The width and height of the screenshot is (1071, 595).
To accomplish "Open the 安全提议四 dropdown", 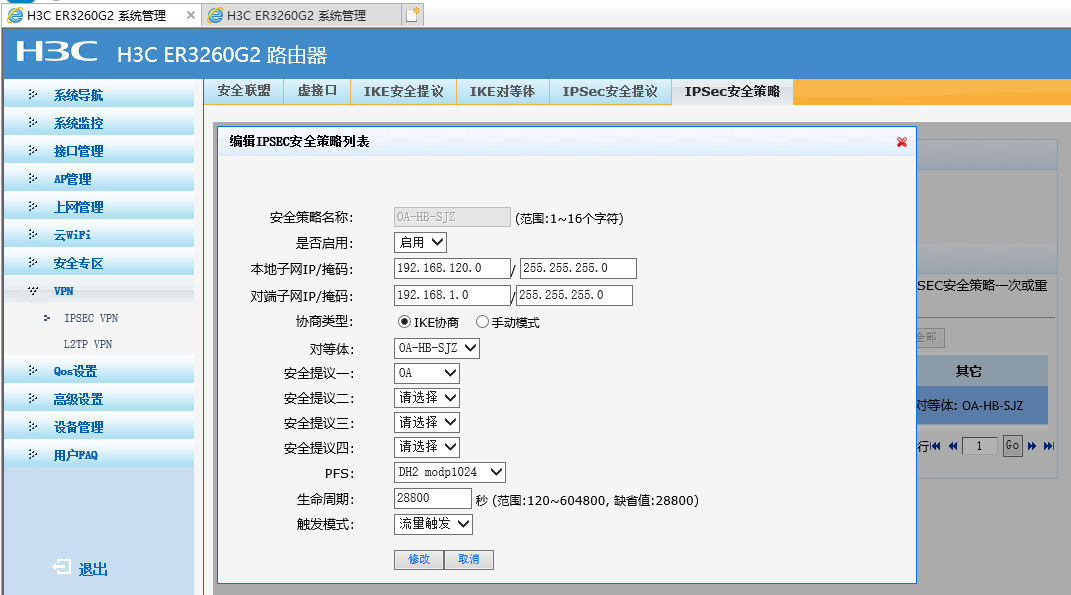I will tap(426, 447).
